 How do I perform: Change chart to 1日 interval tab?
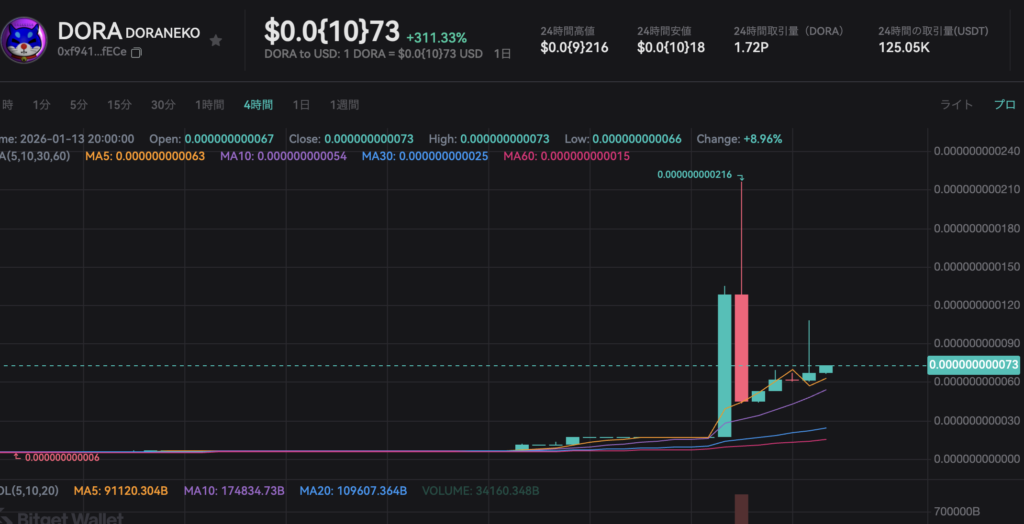tap(301, 105)
